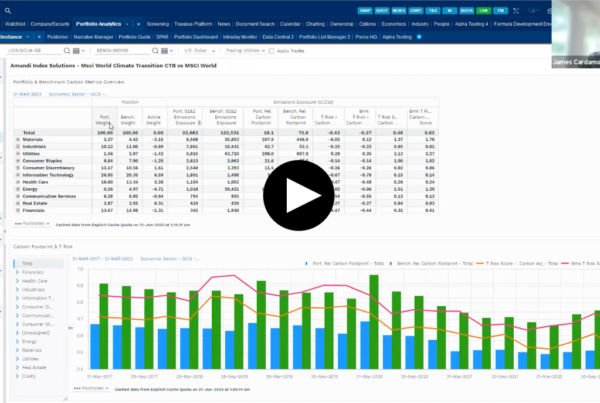Open the Narrative Manager sub-tab

93,37
